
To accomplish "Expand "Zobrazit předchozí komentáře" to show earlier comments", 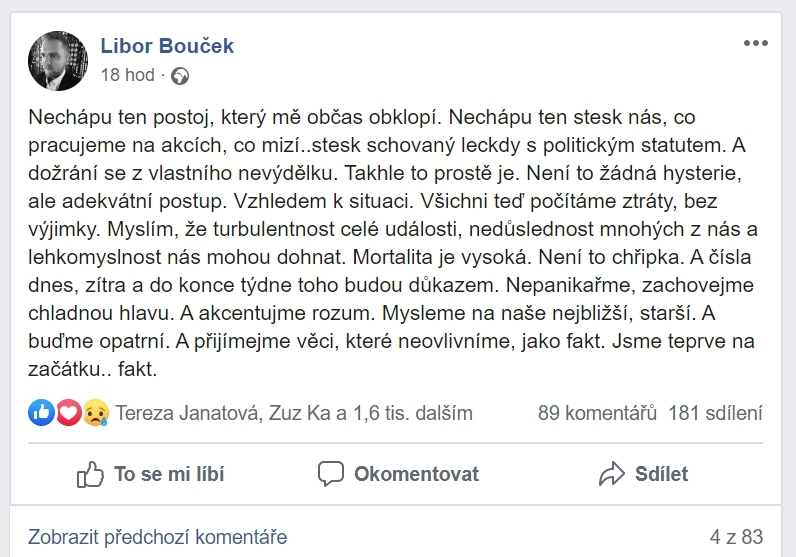I will tap(157, 536).
